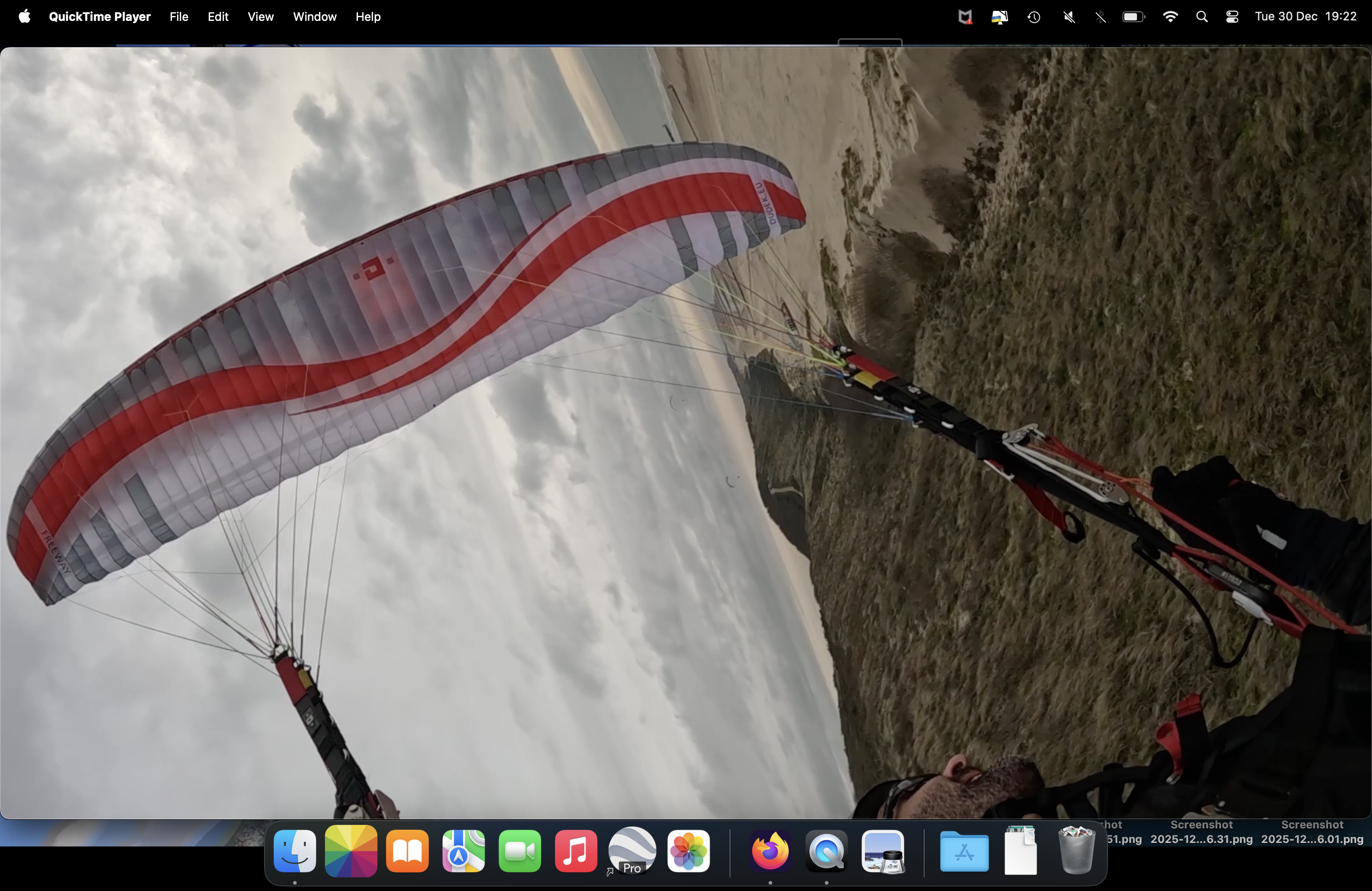Open the QuickTime Player dock icon
The height and width of the screenshot is (891, 1372).
[x=826, y=851]
